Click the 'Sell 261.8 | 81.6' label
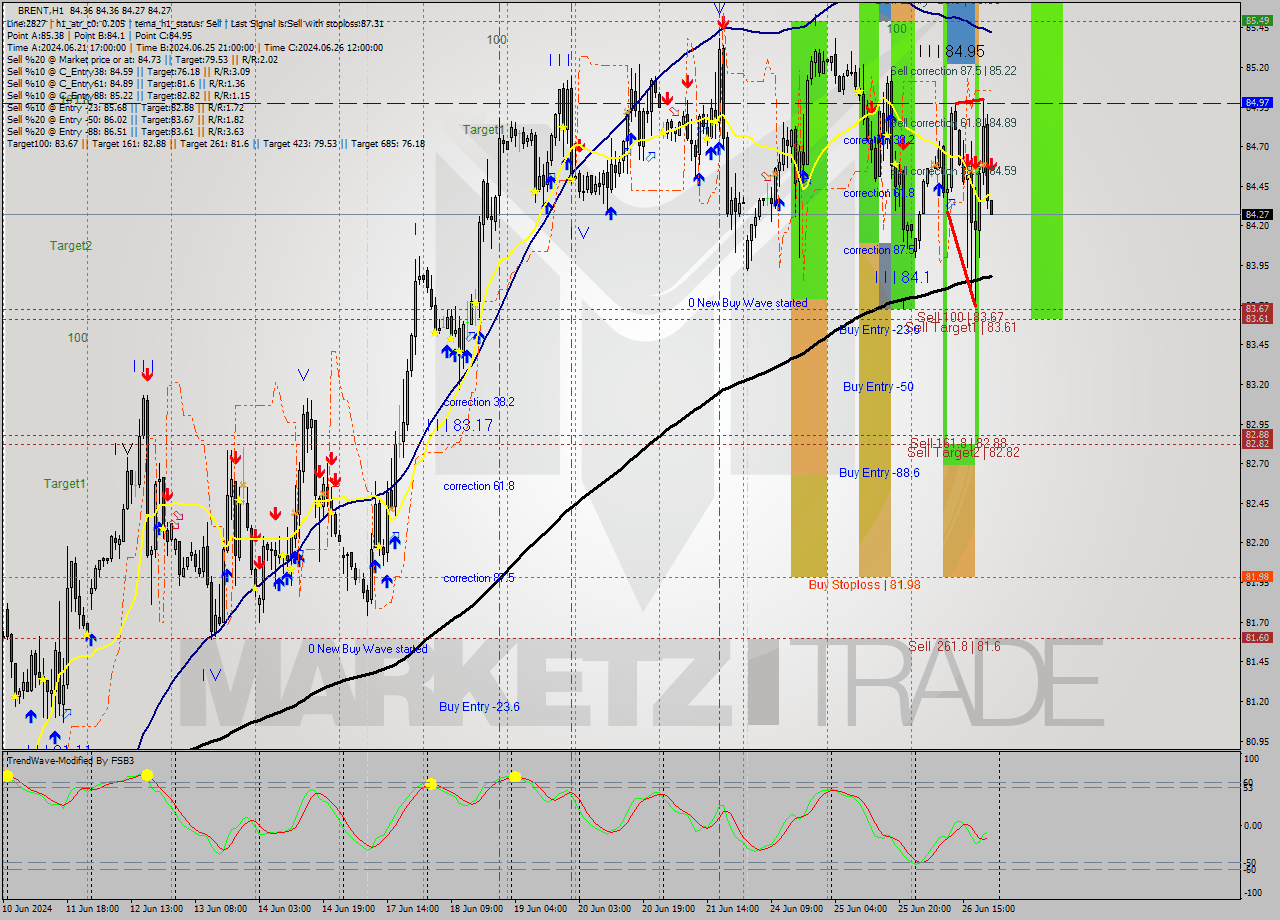 pyautogui.click(x=954, y=646)
